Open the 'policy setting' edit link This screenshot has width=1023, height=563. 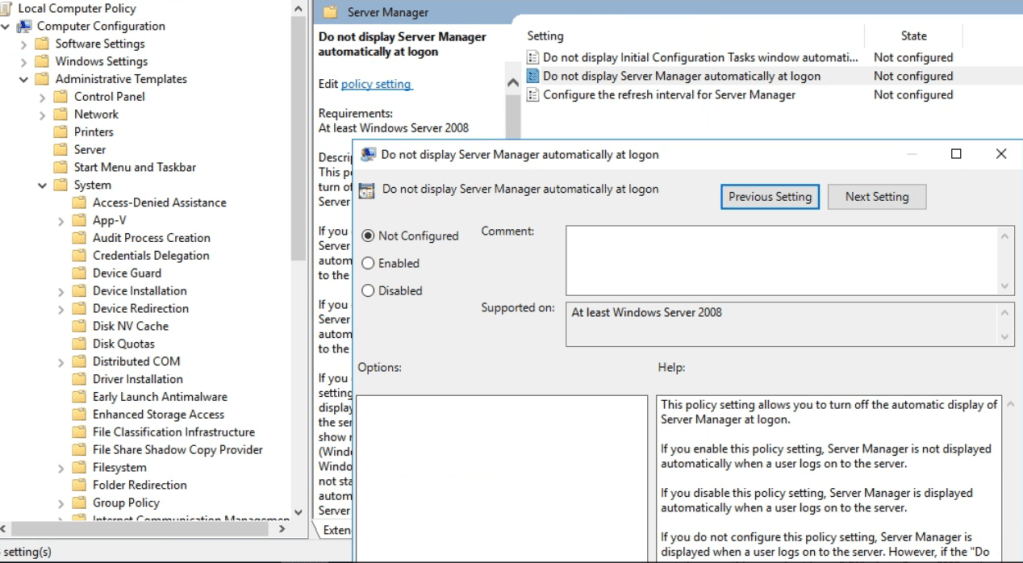pos(376,84)
